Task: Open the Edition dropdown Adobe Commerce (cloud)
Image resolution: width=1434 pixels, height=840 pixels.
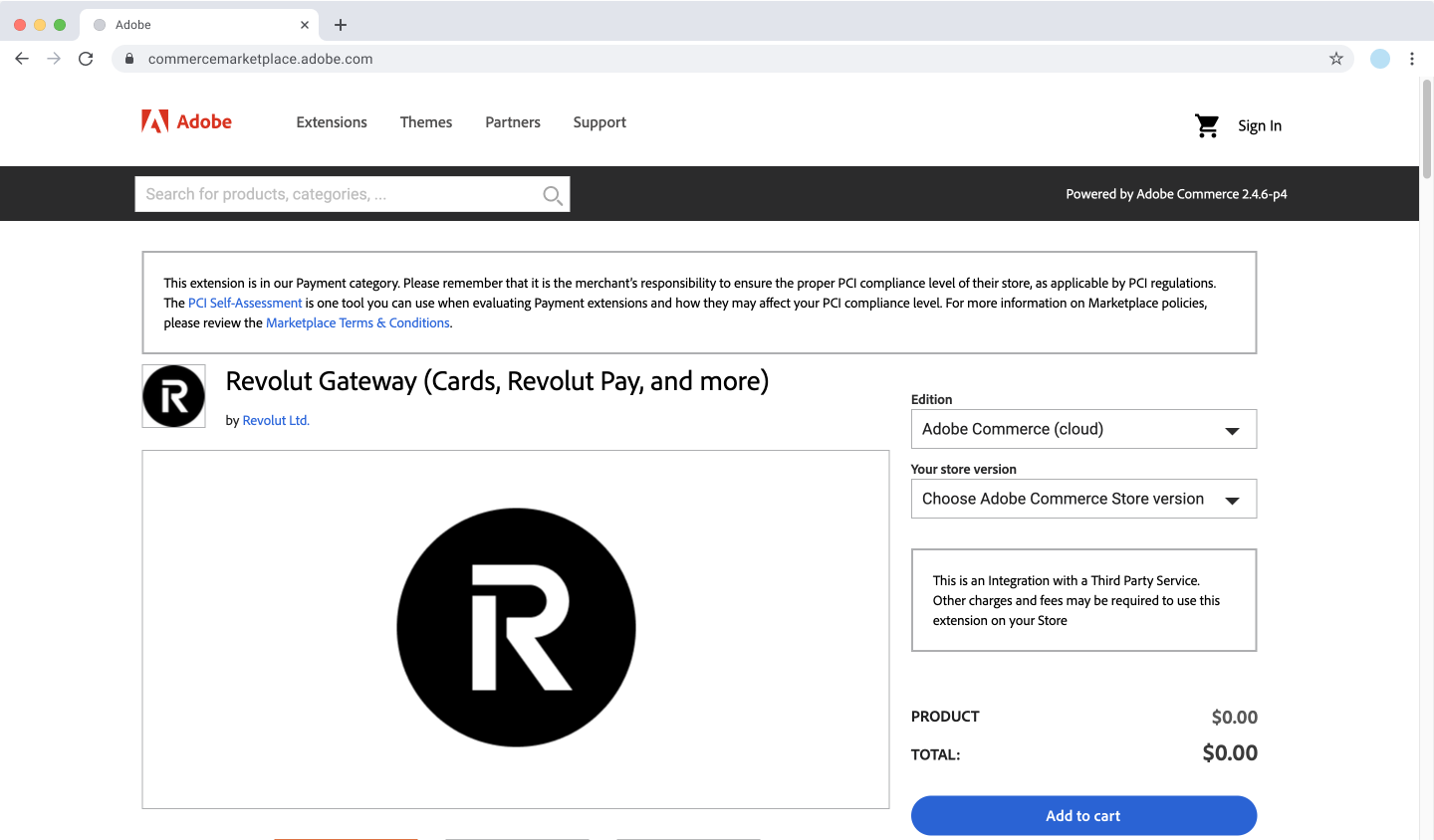Action: click(x=1083, y=429)
